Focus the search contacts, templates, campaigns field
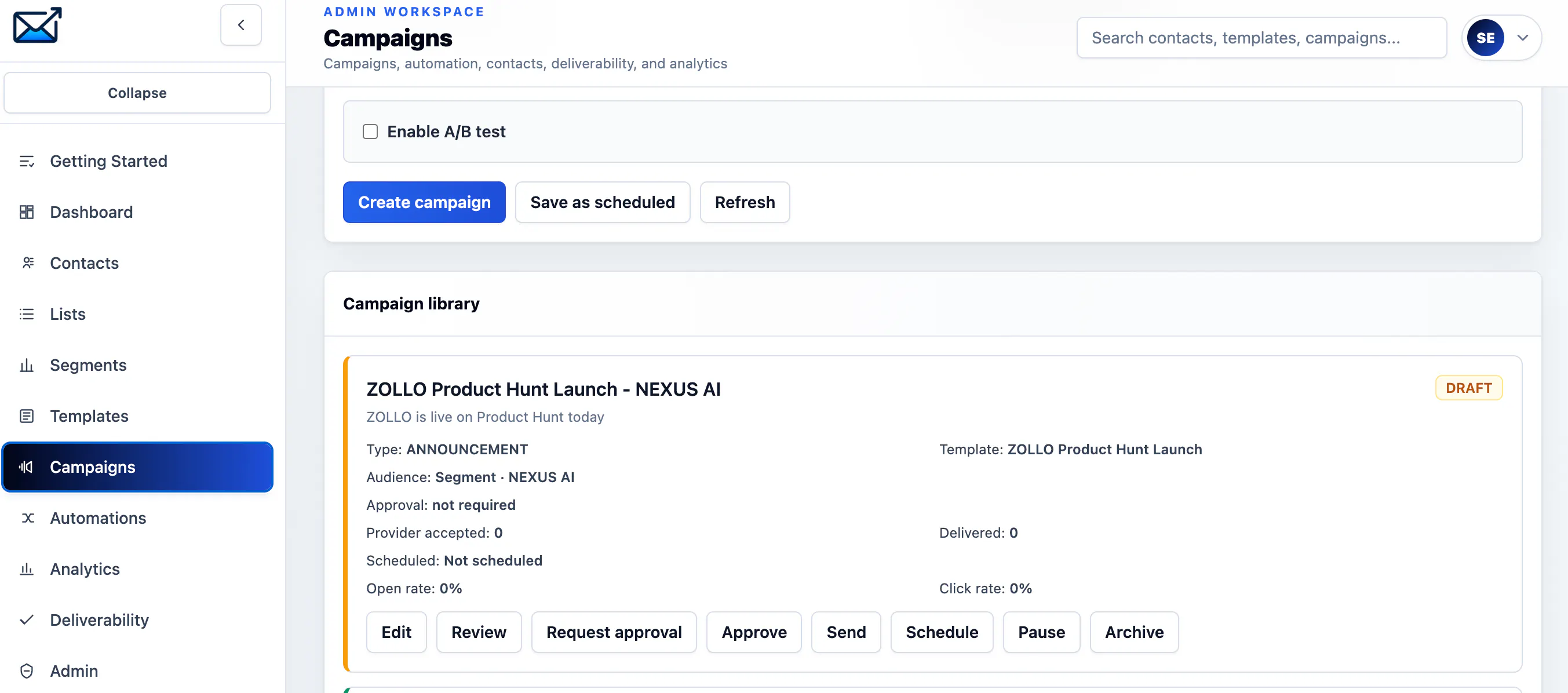 pos(1262,38)
